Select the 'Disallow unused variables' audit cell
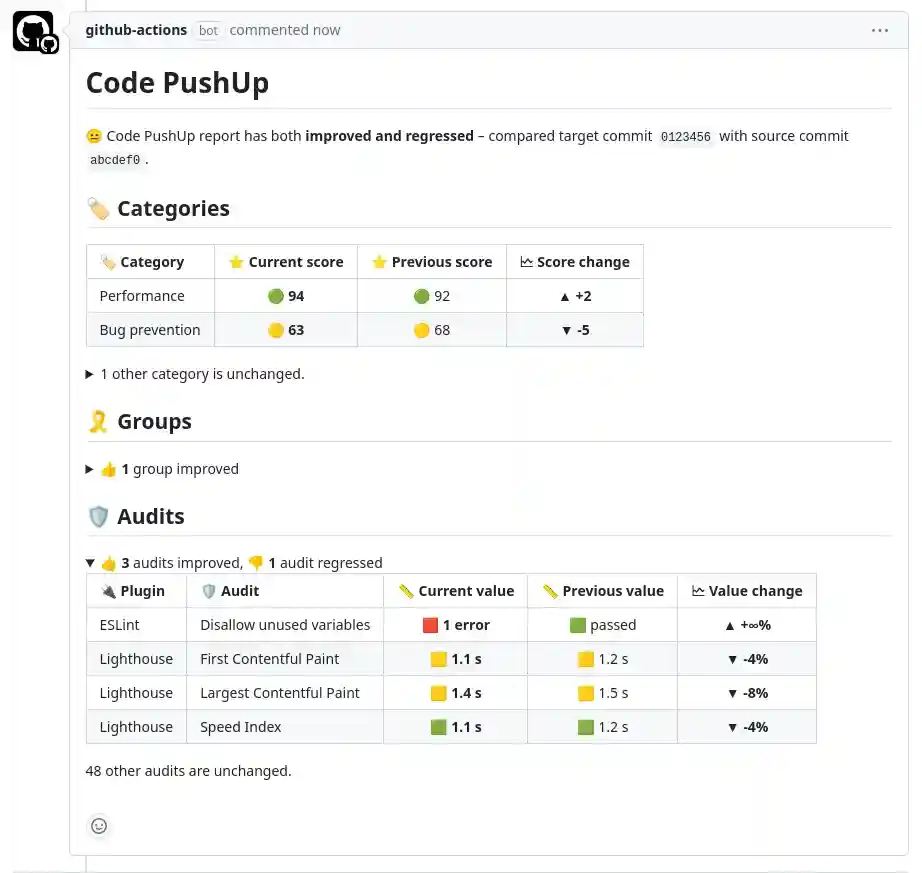The width and height of the screenshot is (922, 873). click(285, 625)
